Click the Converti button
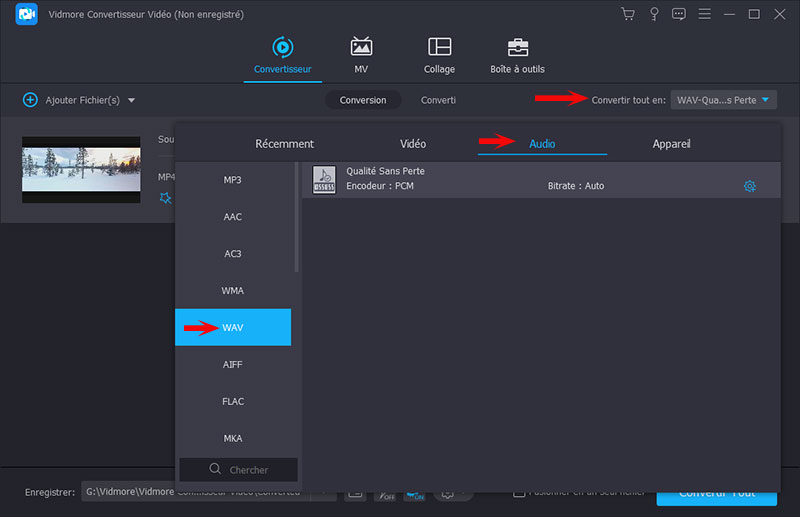This screenshot has width=800, height=517. click(x=438, y=100)
